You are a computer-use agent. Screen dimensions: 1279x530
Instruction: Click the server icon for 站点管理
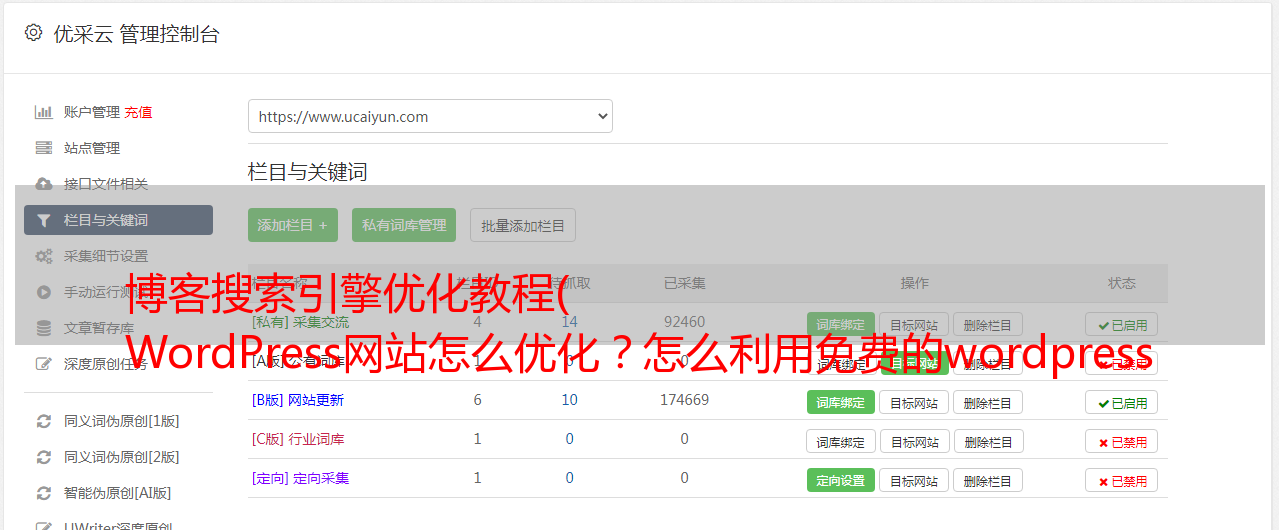pos(43,148)
